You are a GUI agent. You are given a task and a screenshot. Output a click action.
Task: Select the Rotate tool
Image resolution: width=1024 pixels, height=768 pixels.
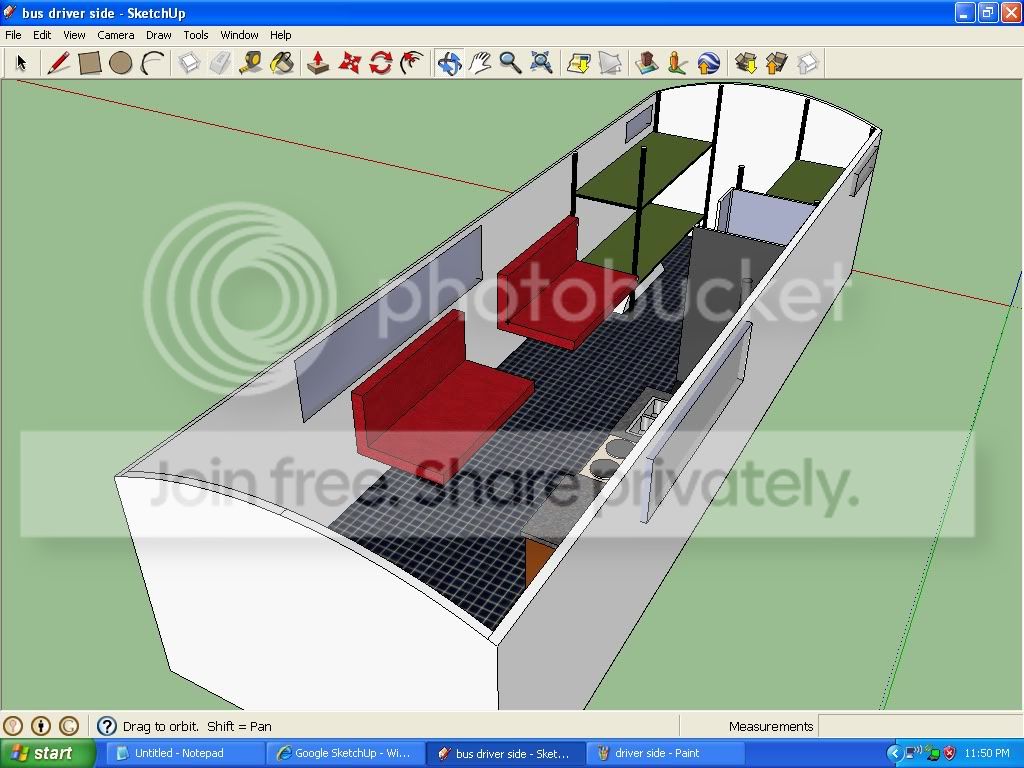pos(381,63)
